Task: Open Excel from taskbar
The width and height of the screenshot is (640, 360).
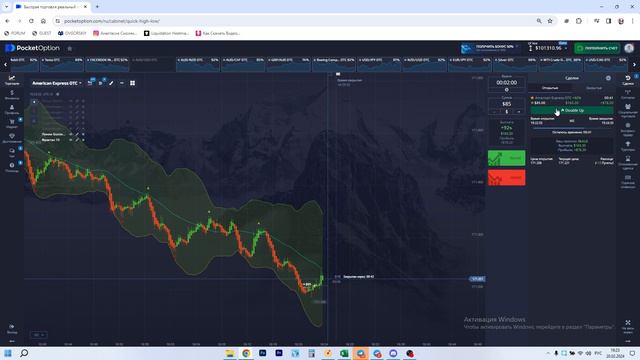Action: (344, 353)
